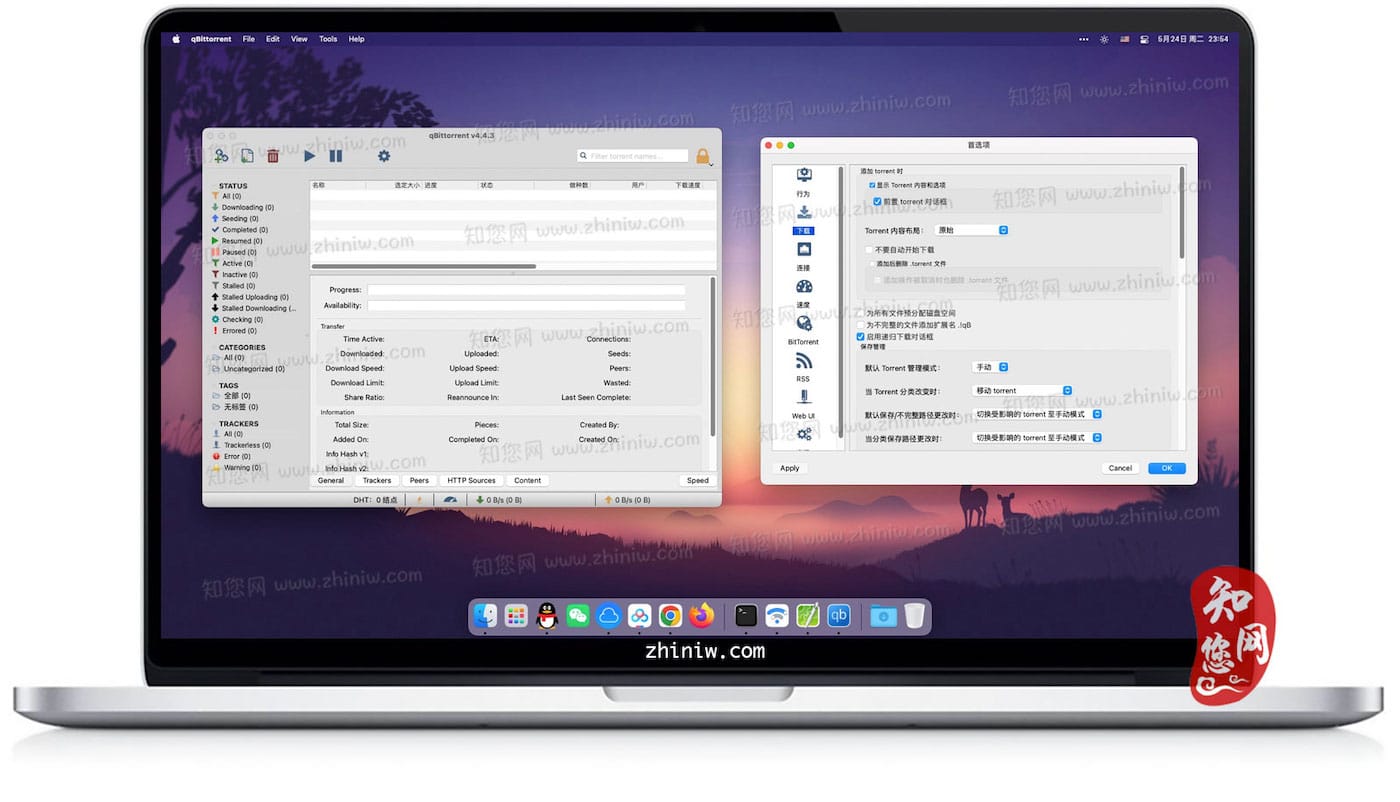
Task: Select the Seeding (0) status filter
Action: point(235,218)
